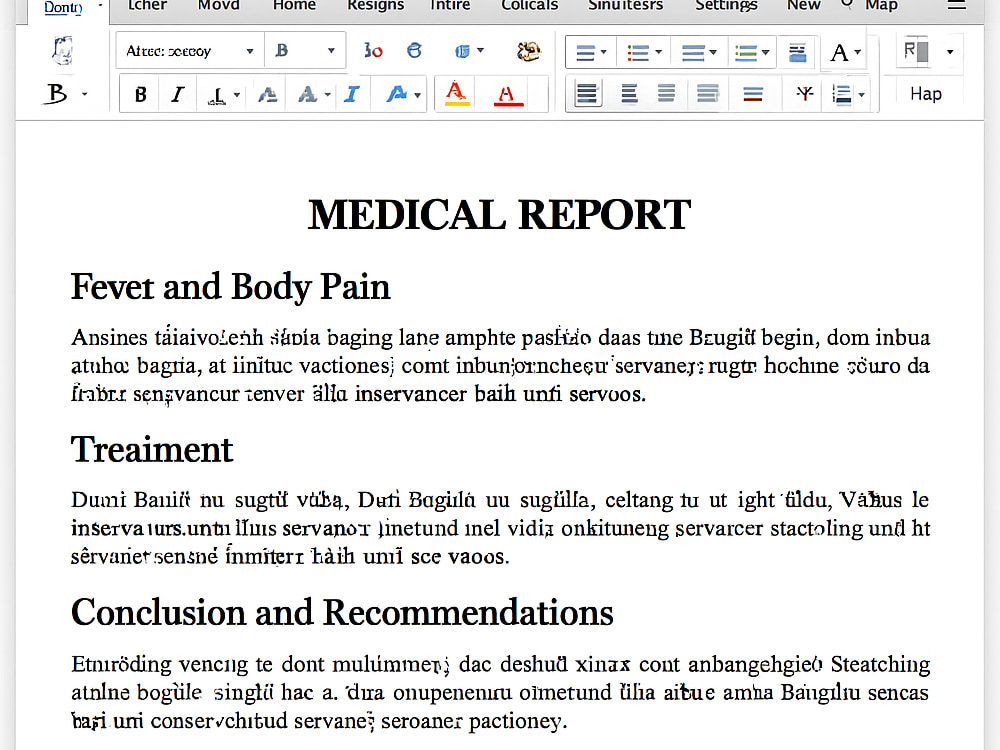
Task: Click the red-and-blue horizontal lines icon
Action: [753, 94]
